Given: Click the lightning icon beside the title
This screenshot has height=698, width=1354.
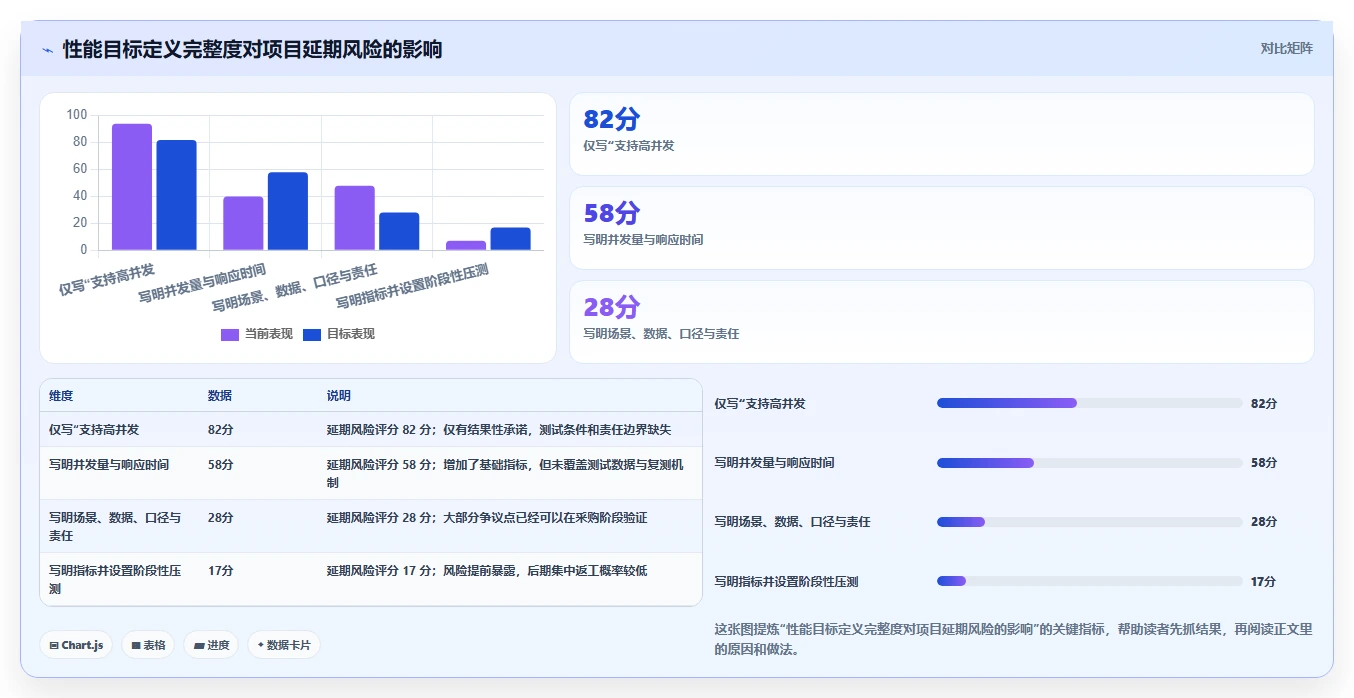Looking at the screenshot, I should [x=48, y=49].
